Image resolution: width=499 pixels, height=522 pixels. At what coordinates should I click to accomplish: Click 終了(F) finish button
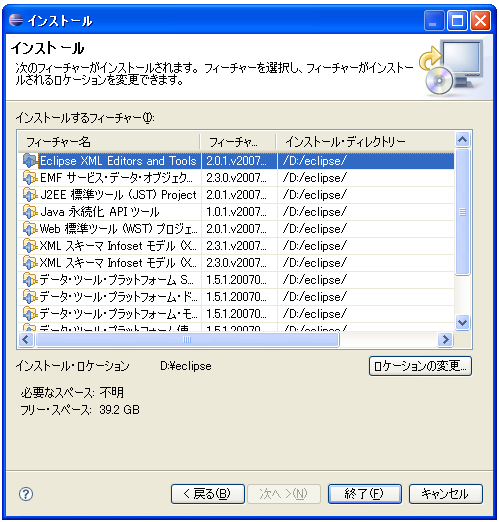[365, 494]
